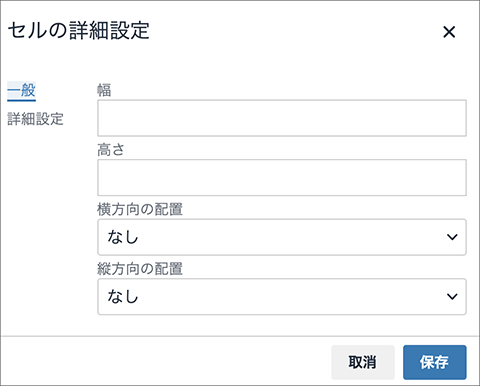Click the 取消 button

click(x=363, y=362)
